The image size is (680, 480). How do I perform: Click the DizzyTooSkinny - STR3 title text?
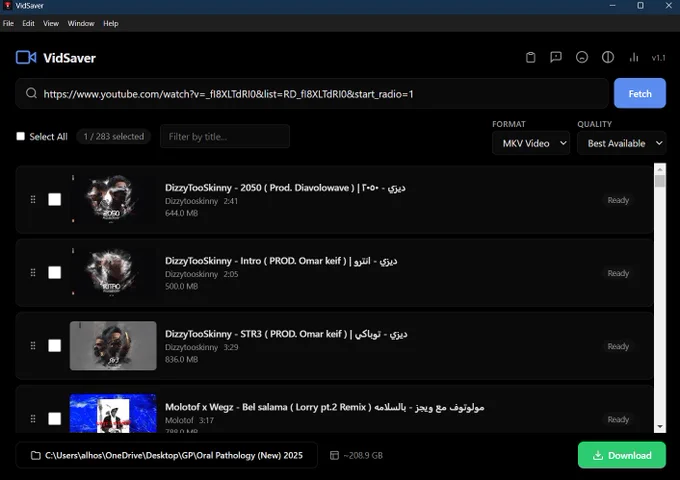coord(286,334)
